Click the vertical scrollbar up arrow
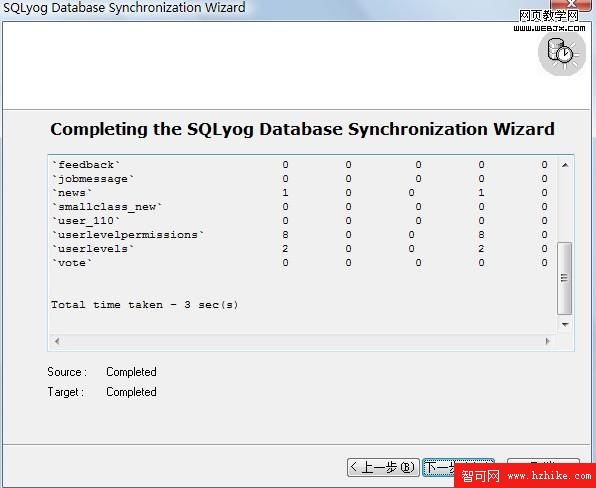The width and height of the screenshot is (596, 488). [x=565, y=165]
